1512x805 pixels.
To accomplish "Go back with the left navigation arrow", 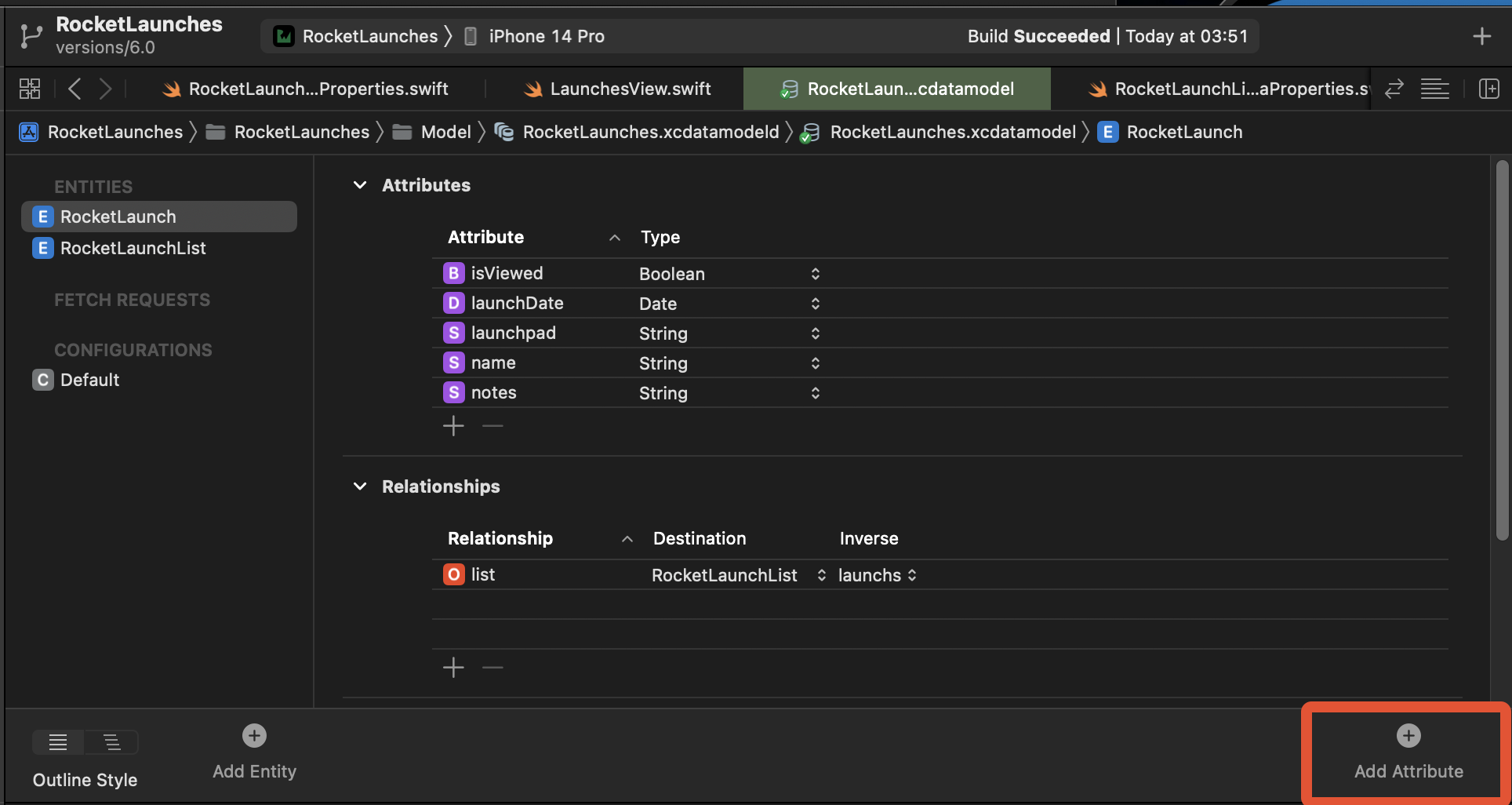I will [75, 89].
